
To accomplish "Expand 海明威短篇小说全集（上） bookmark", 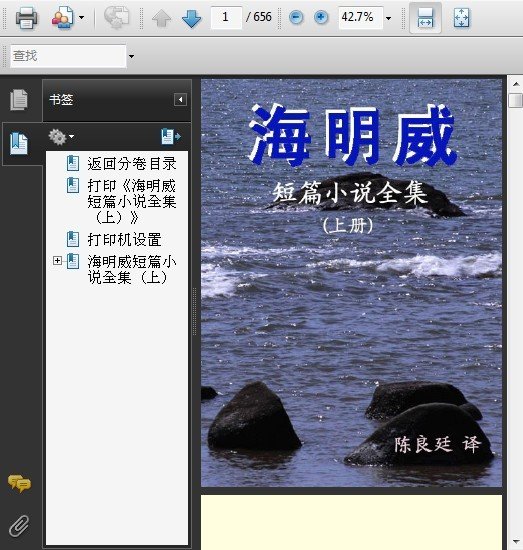I will [57, 261].
